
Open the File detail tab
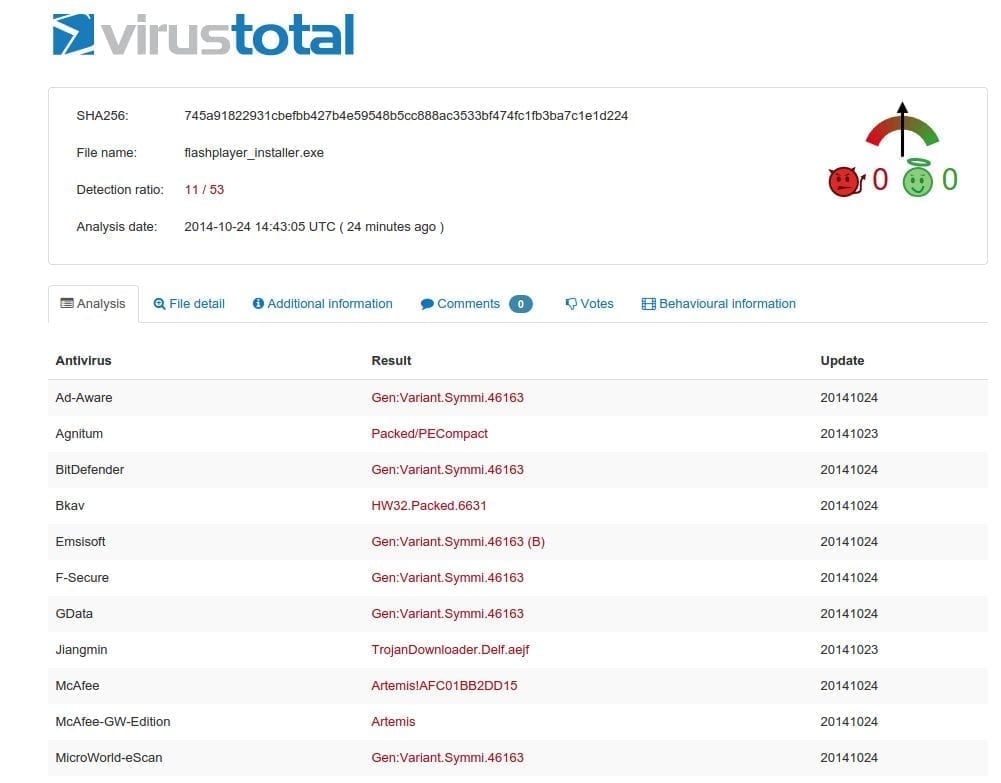189,304
